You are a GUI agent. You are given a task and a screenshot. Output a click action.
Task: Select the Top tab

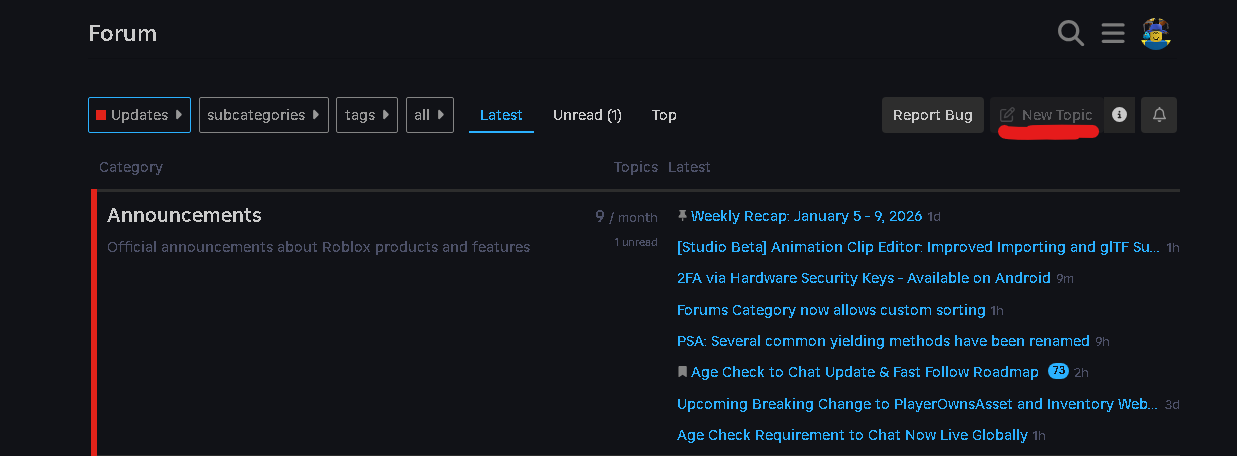tap(664, 115)
